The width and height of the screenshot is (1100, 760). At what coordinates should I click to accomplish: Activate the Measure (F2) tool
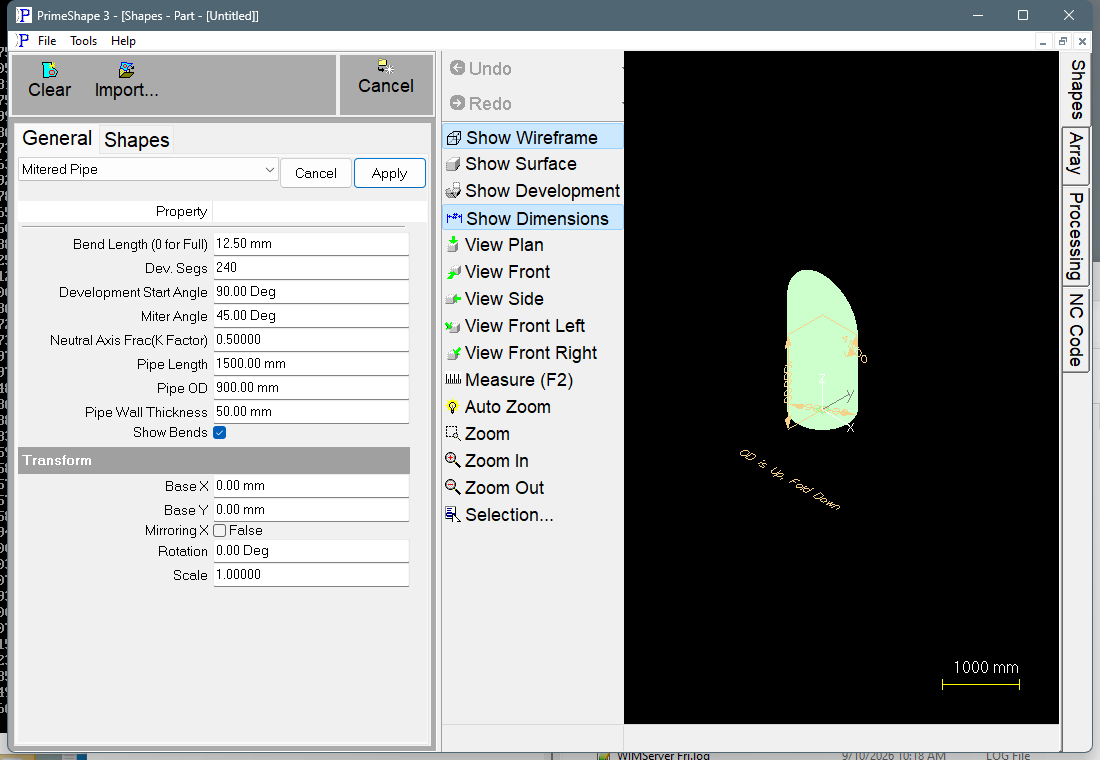pyautogui.click(x=509, y=380)
